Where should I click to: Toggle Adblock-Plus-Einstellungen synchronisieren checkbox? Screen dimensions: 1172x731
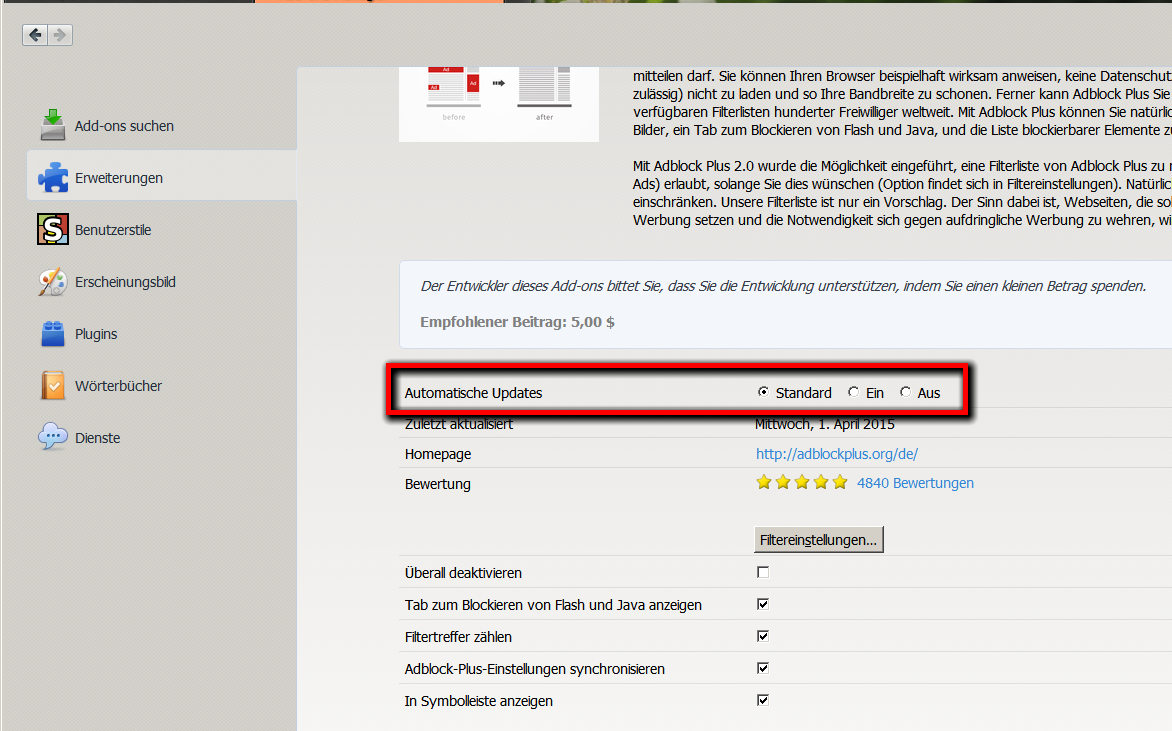tap(763, 668)
